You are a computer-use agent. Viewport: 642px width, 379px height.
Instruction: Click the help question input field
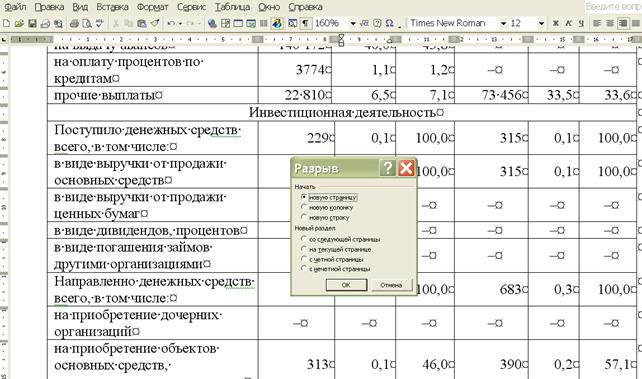click(613, 7)
